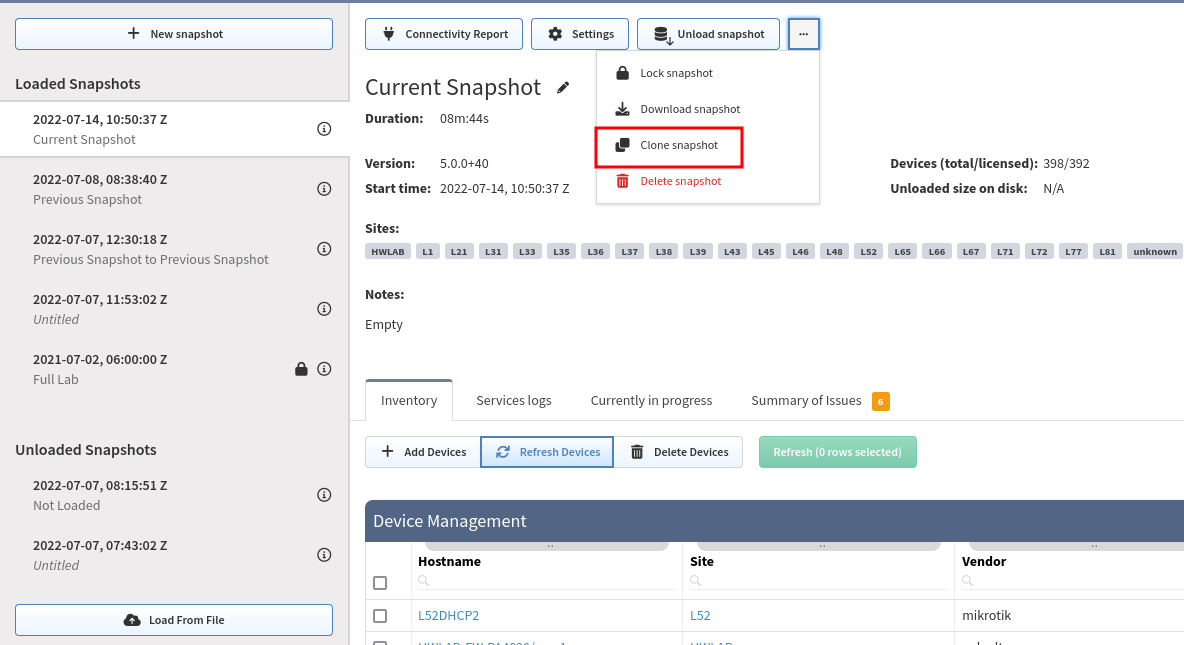The height and width of the screenshot is (645, 1184).
Task: Select the Not Loaded unloaded snapshot
Action: [x=174, y=495]
